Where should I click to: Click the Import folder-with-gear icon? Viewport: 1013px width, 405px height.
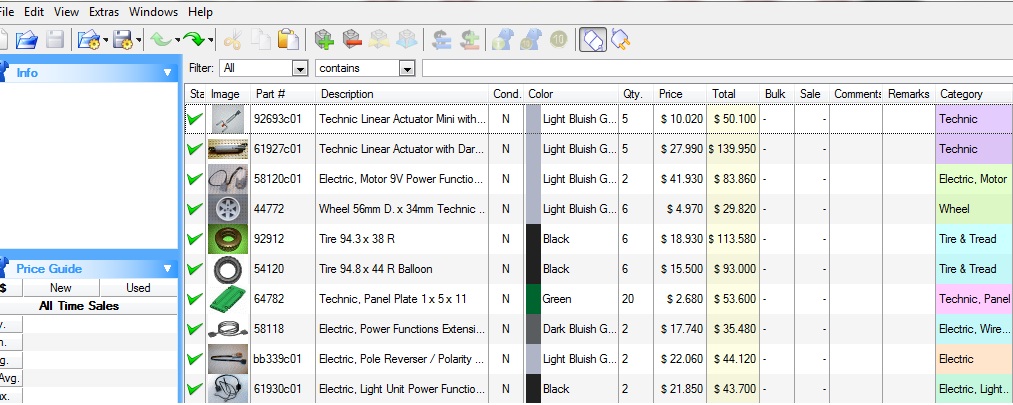[89, 40]
